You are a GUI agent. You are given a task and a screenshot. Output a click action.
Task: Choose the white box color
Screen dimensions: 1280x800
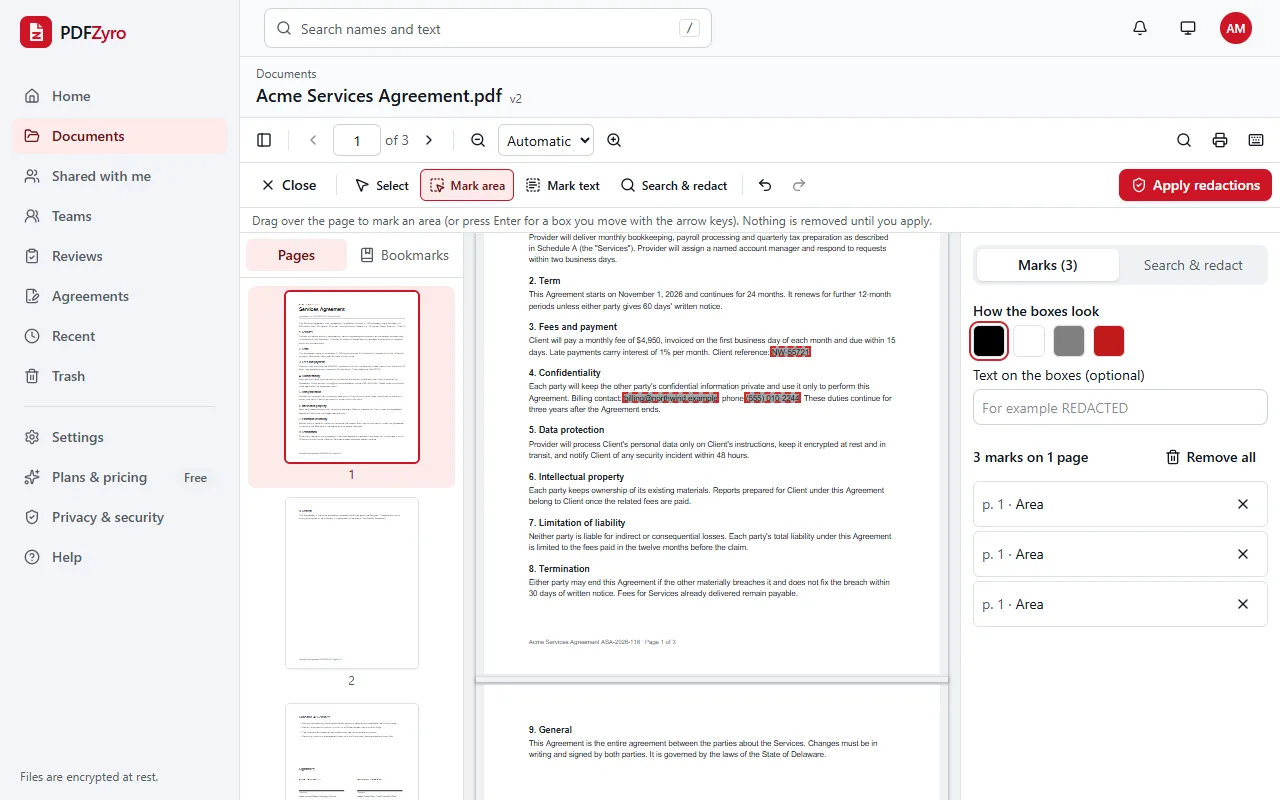1029,341
